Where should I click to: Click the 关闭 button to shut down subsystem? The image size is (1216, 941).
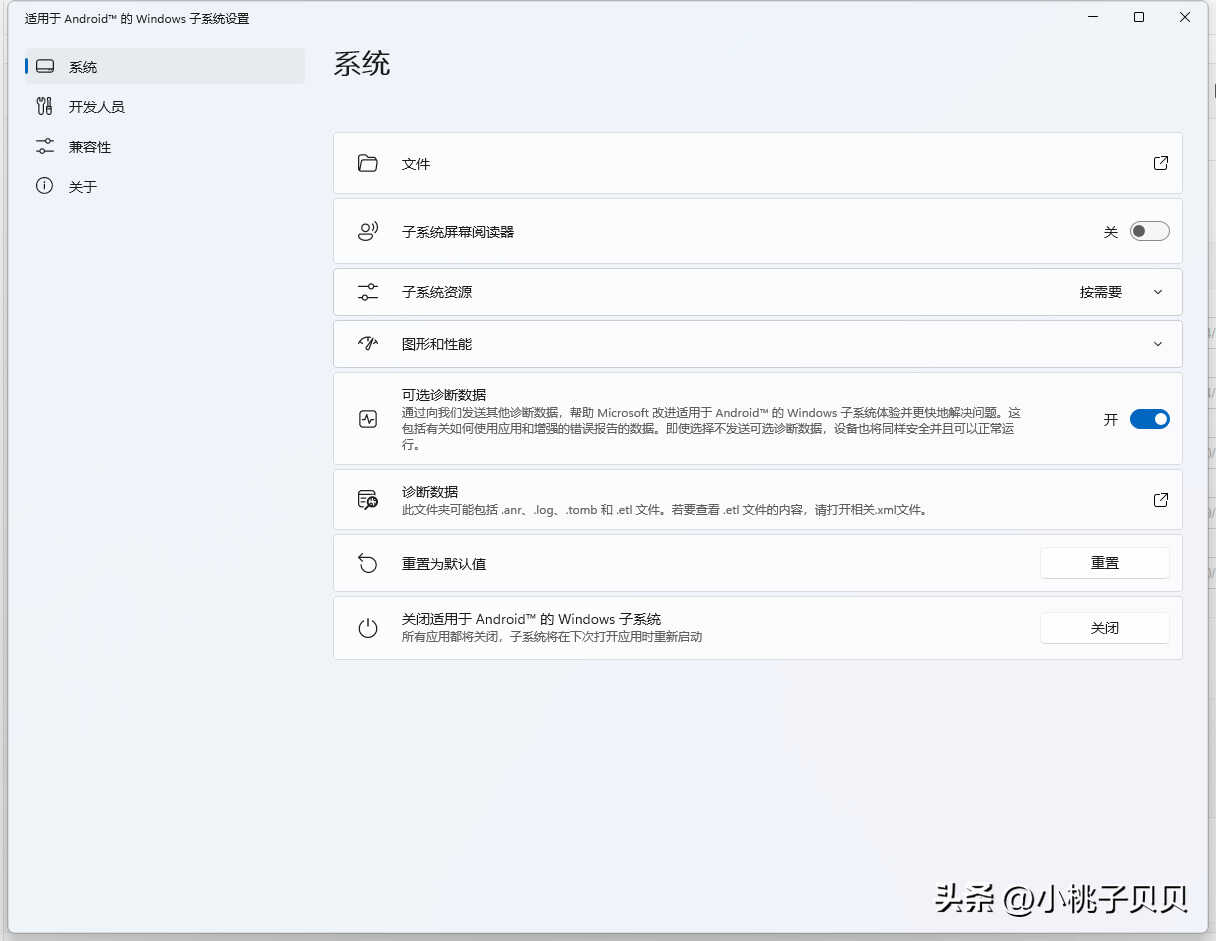pos(1105,628)
